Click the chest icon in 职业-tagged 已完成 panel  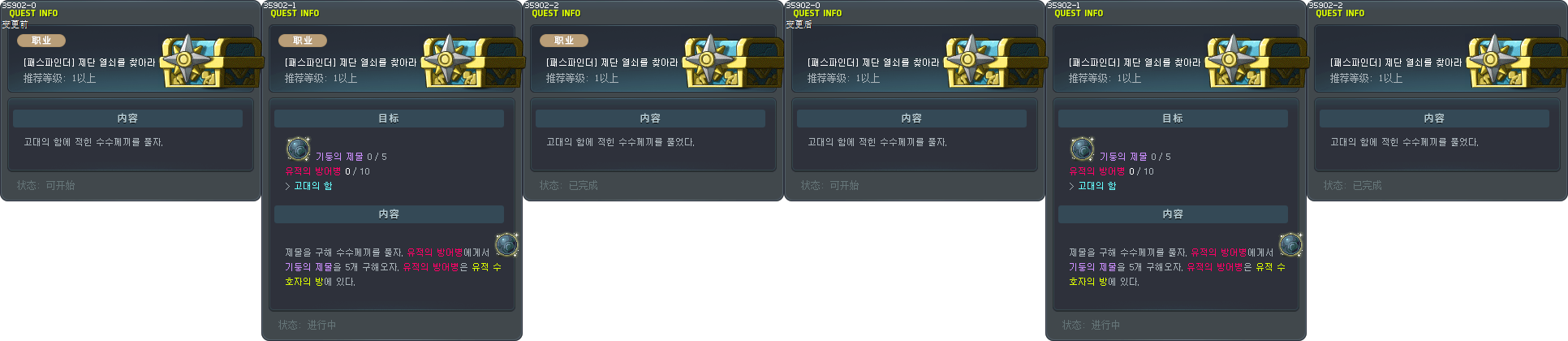click(733, 61)
